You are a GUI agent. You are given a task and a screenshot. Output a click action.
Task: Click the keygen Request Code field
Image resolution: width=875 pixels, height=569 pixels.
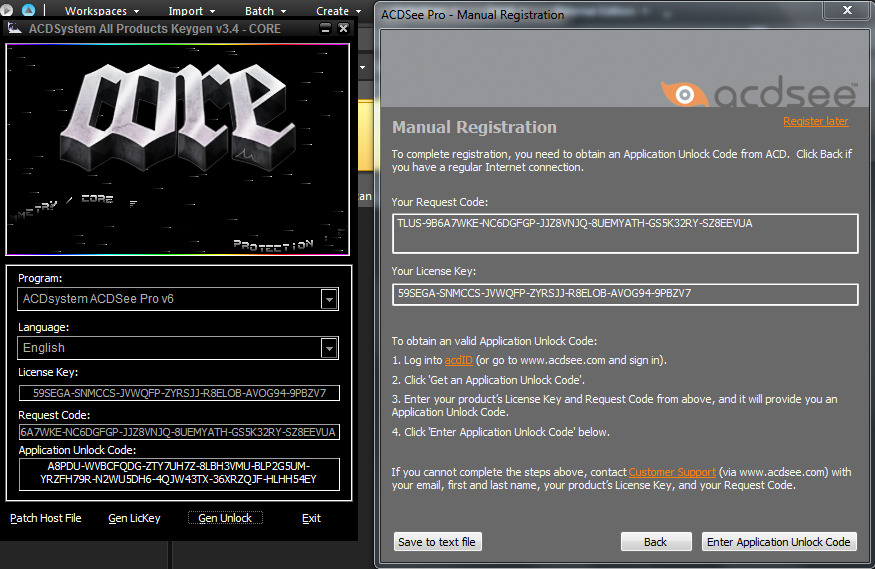(x=179, y=432)
